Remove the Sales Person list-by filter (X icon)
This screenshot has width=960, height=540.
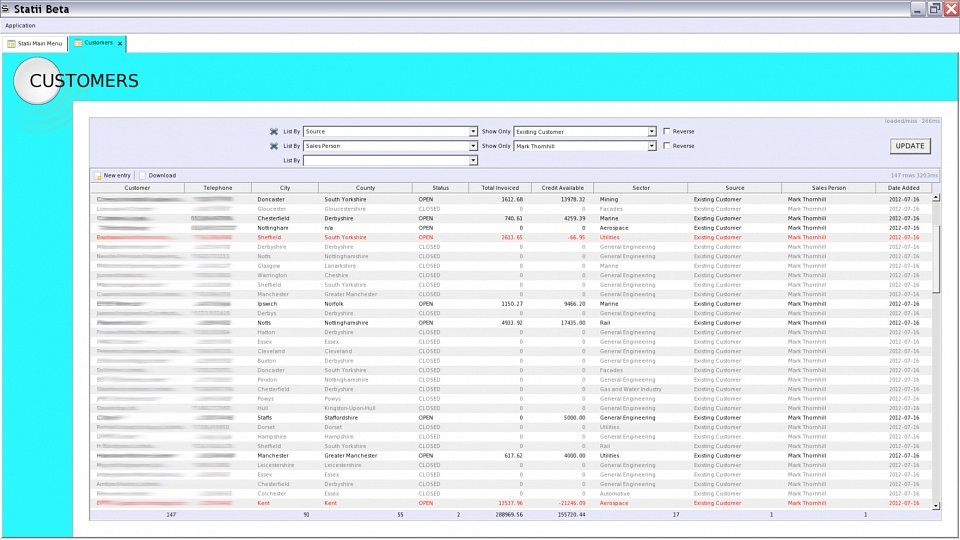(274, 146)
